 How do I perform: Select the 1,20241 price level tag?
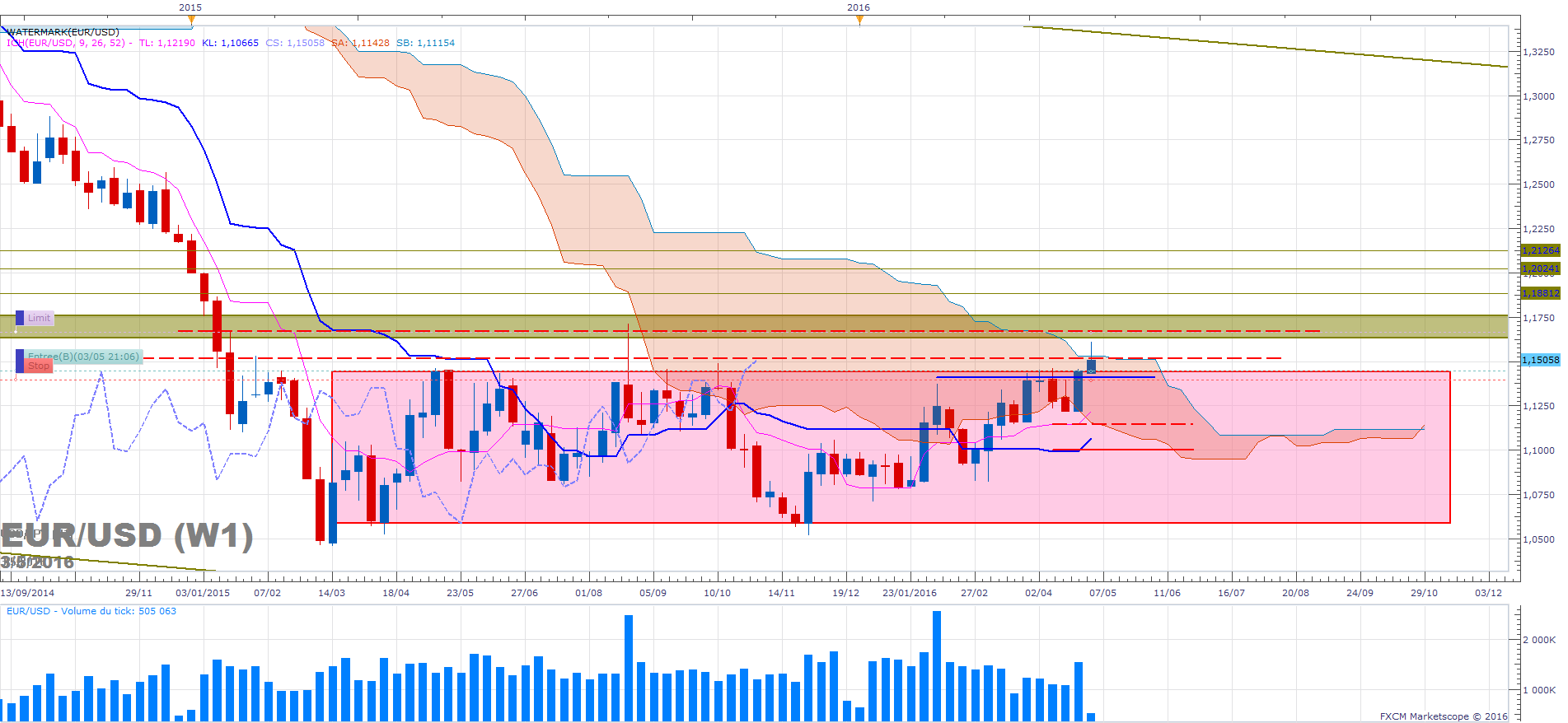pyautogui.click(x=1539, y=268)
